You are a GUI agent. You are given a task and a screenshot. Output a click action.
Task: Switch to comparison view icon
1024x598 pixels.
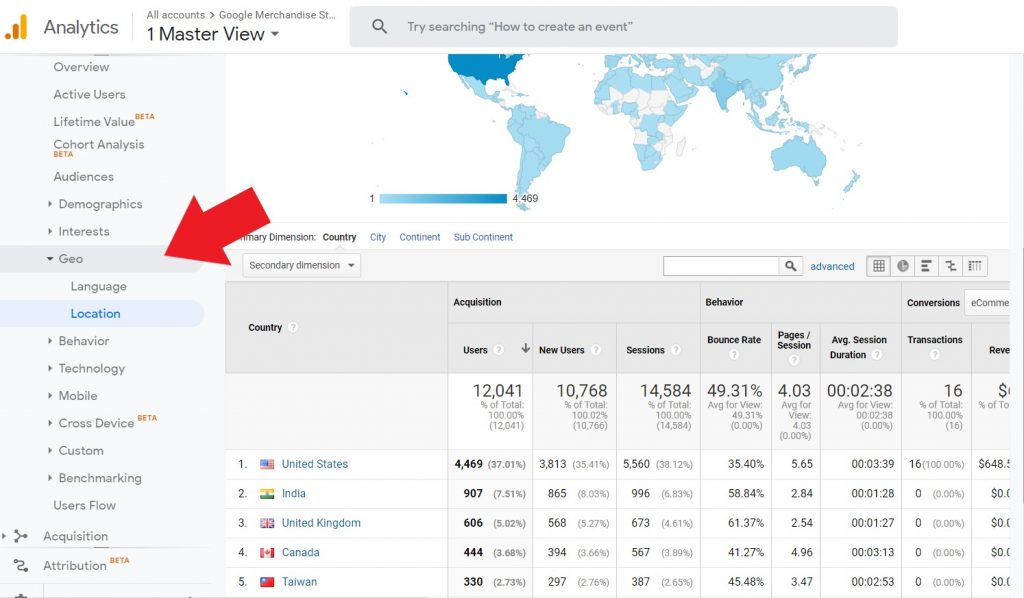click(x=950, y=266)
